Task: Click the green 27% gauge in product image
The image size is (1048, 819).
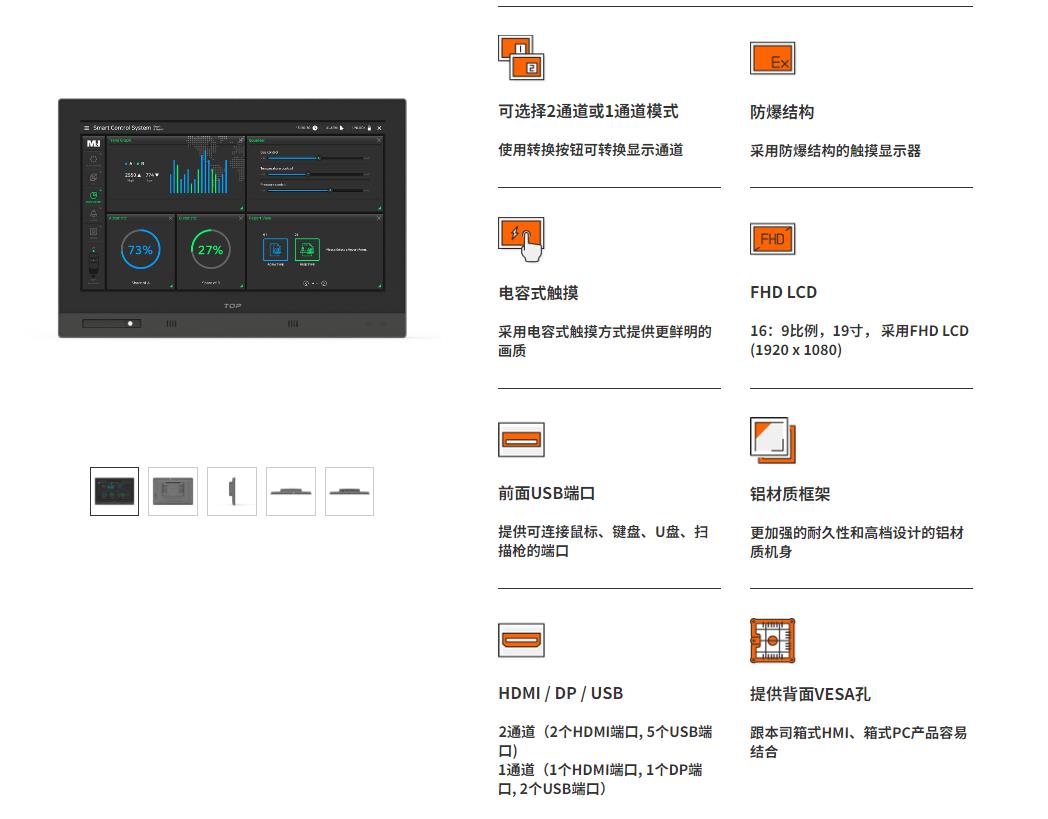Action: (x=210, y=250)
